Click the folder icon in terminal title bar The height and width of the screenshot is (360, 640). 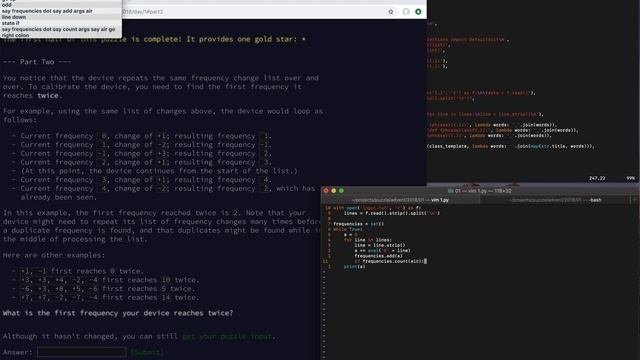[x=451, y=191]
